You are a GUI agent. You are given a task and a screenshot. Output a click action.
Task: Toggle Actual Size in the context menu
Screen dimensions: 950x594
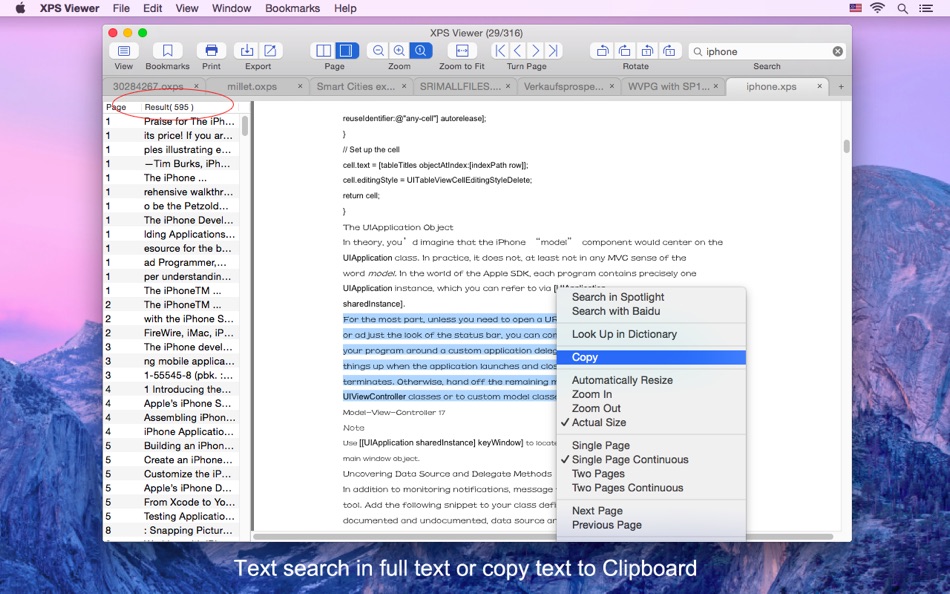tap(651, 422)
